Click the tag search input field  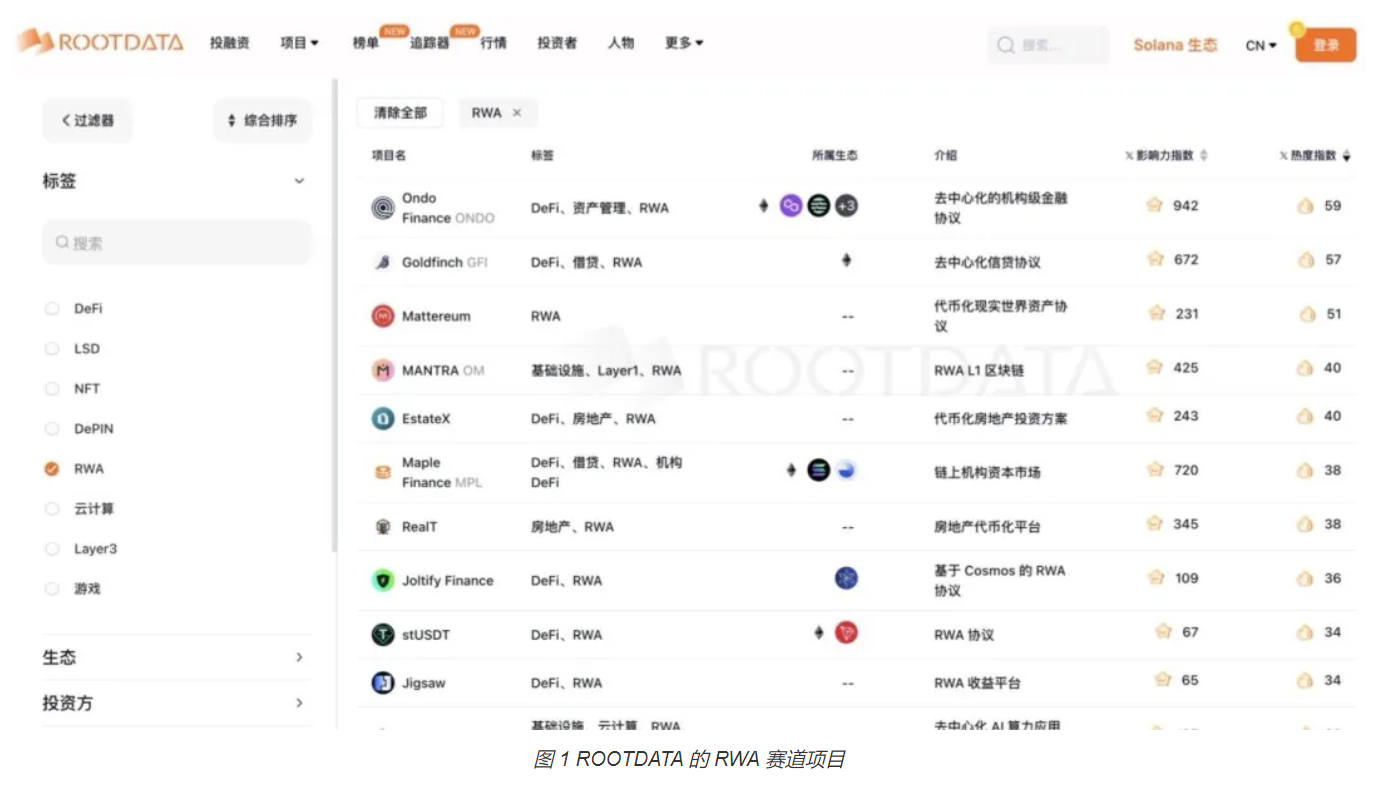(178, 242)
